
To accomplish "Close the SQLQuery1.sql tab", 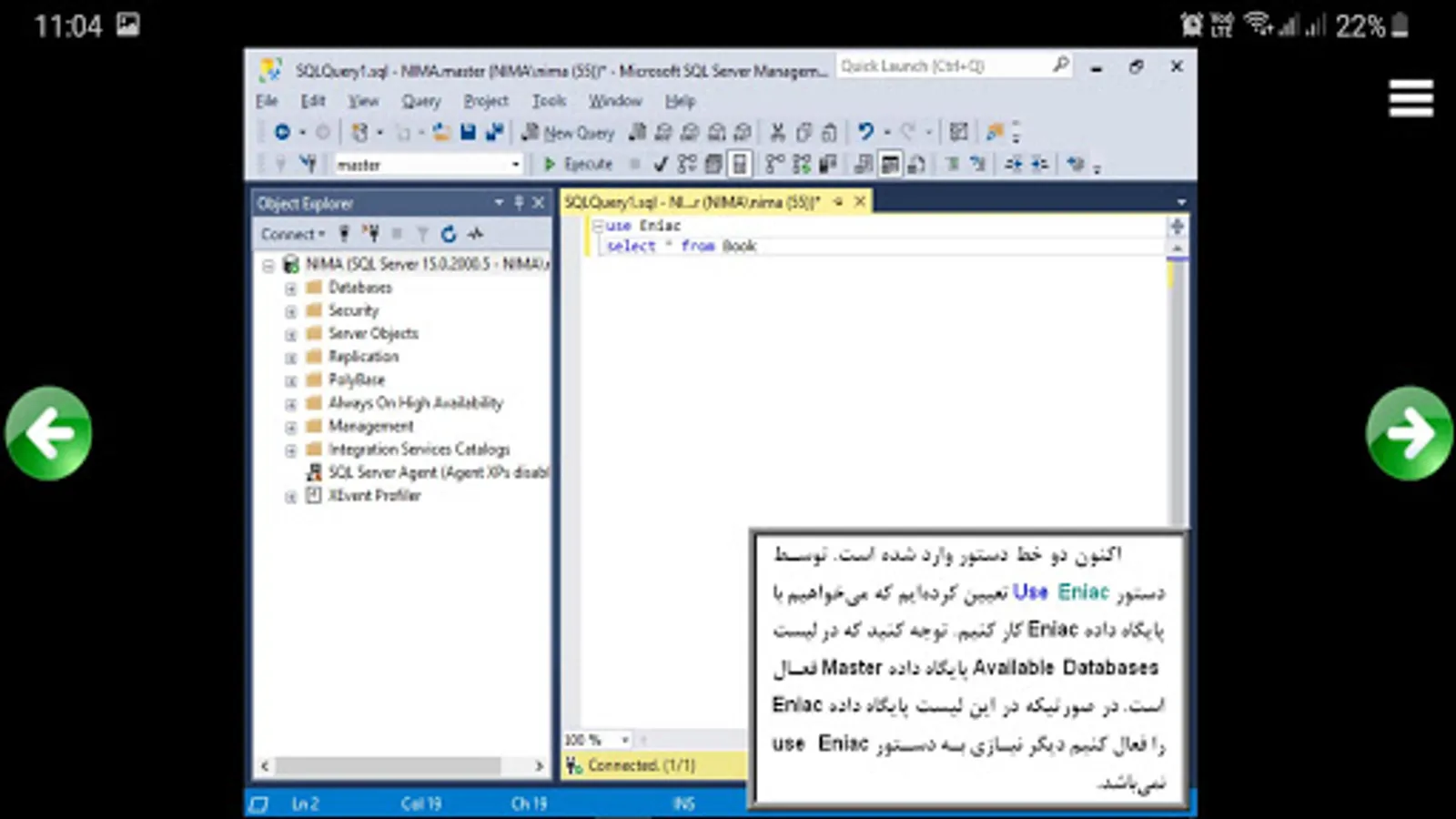I will tap(860, 201).
